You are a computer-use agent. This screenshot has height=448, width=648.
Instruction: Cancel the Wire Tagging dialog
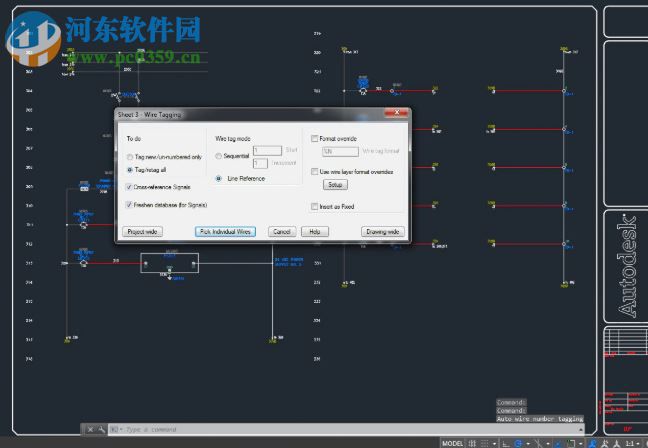click(x=282, y=232)
